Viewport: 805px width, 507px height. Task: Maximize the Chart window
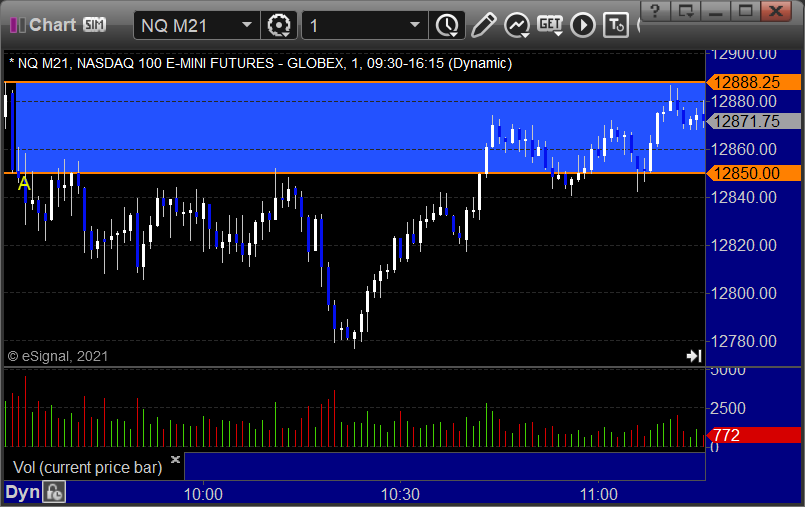pos(745,10)
